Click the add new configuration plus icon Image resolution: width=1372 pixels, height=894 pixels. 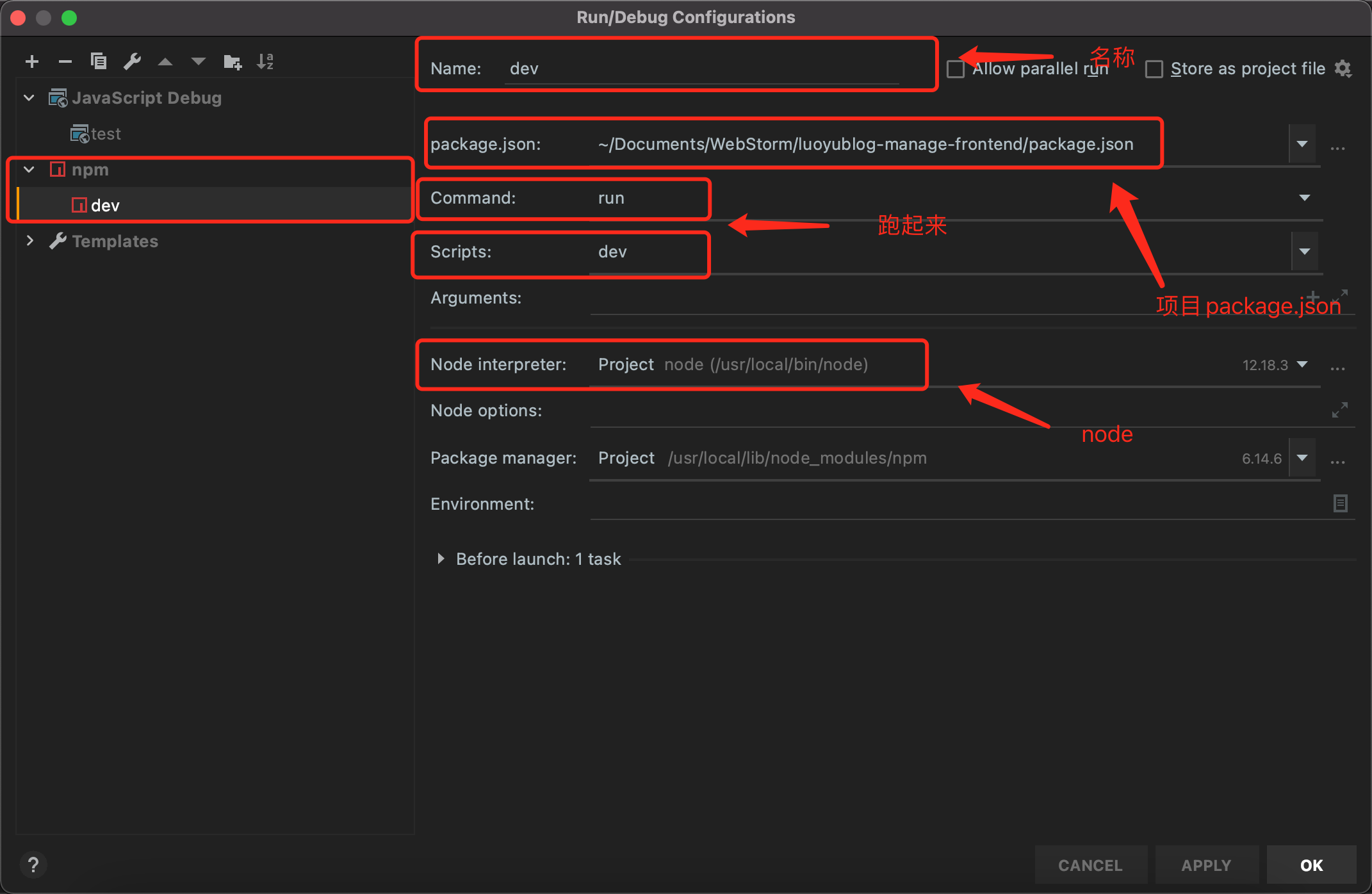pos(32,61)
